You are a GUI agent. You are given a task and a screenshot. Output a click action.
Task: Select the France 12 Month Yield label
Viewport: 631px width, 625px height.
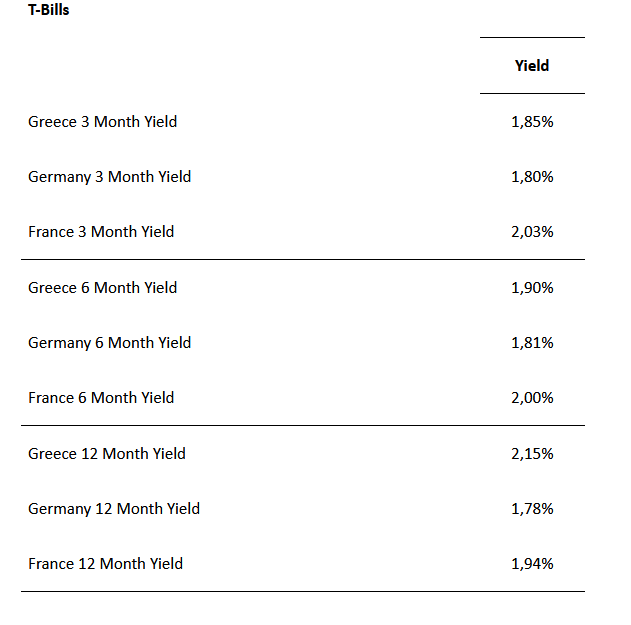tap(105, 564)
